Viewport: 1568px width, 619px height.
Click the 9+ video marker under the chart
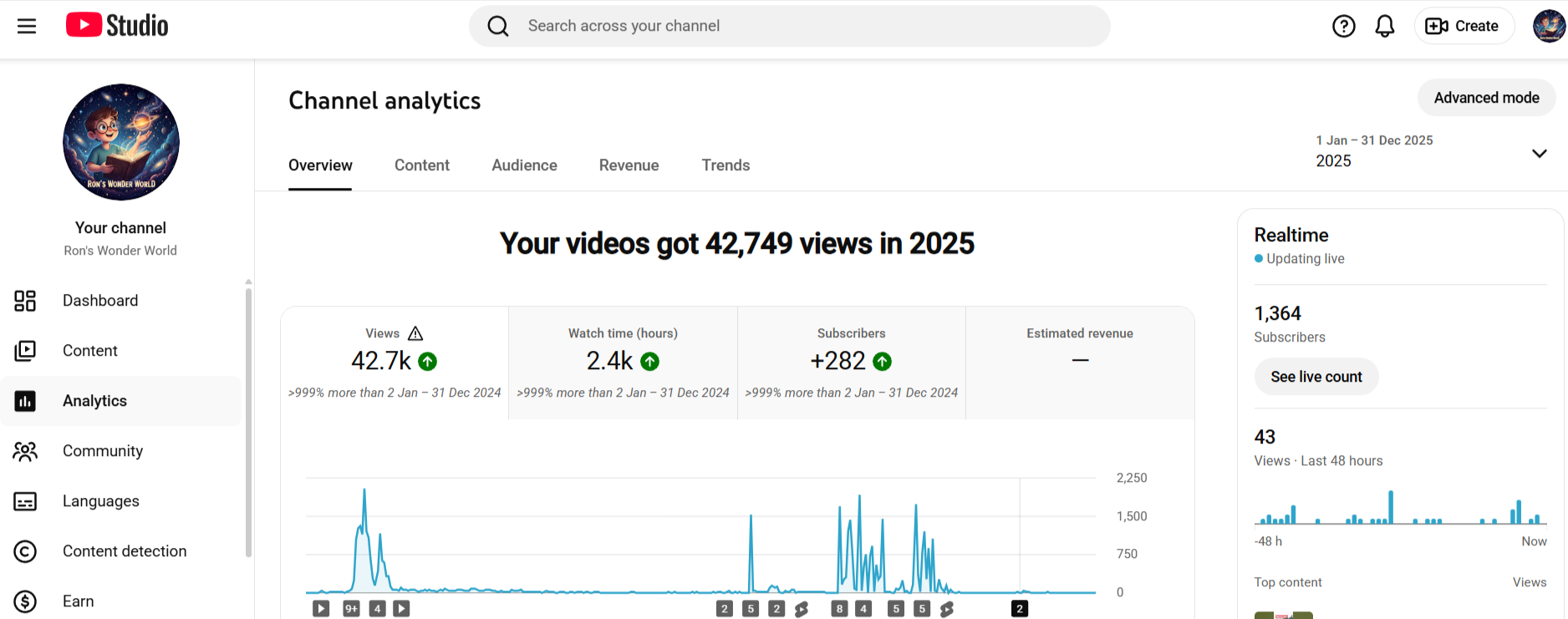point(351,609)
